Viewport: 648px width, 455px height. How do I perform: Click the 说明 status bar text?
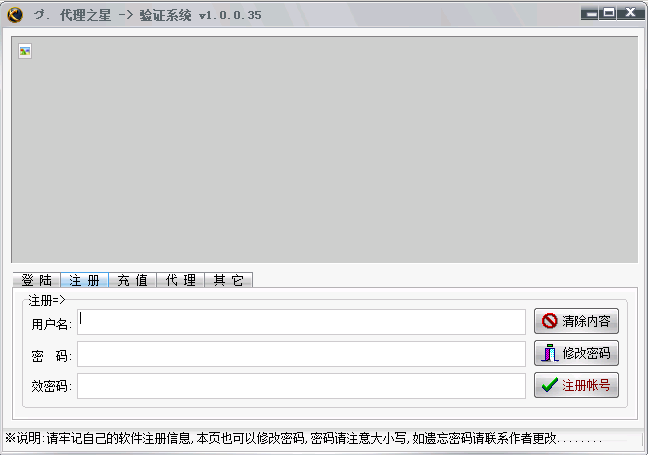(303, 438)
